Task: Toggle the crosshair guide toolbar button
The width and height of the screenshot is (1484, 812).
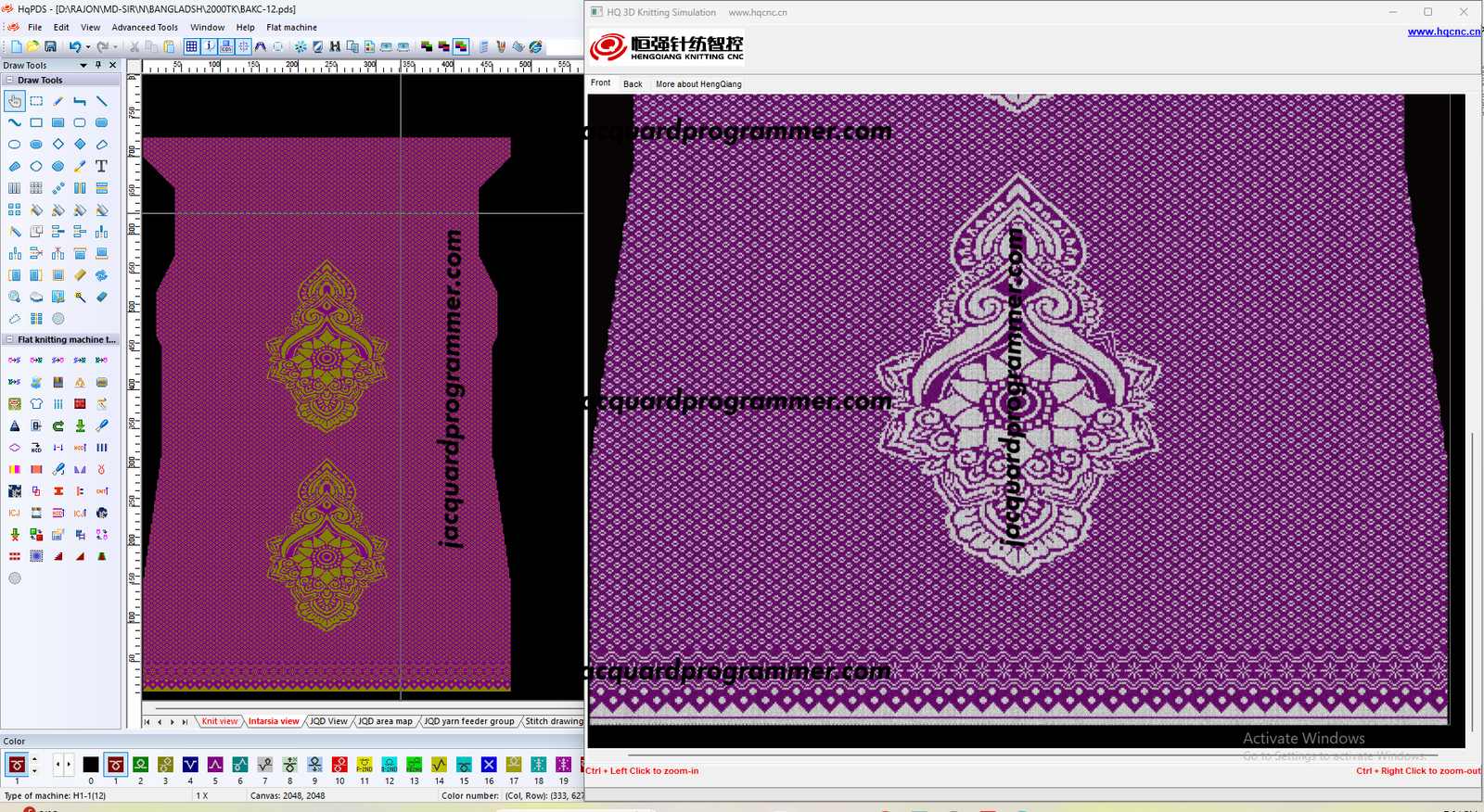Action: pos(244,46)
